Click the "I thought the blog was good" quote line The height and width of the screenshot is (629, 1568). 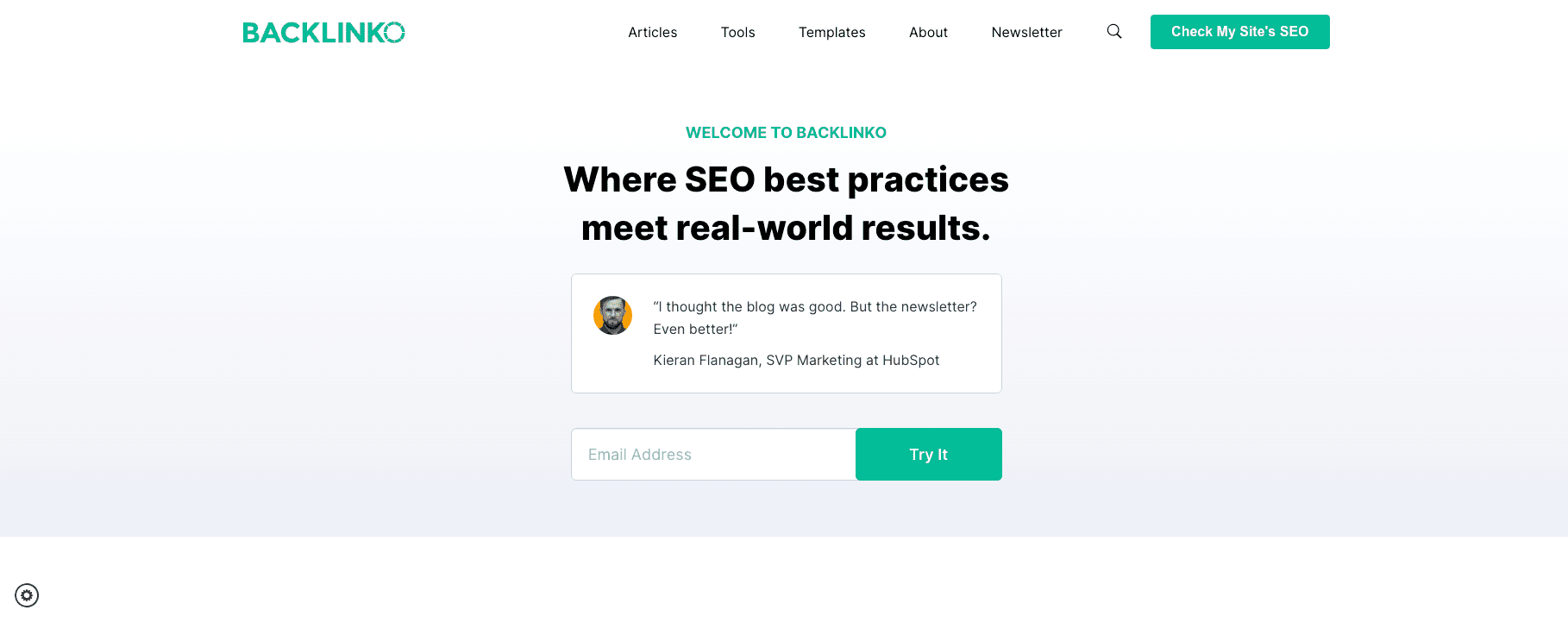tap(815, 307)
